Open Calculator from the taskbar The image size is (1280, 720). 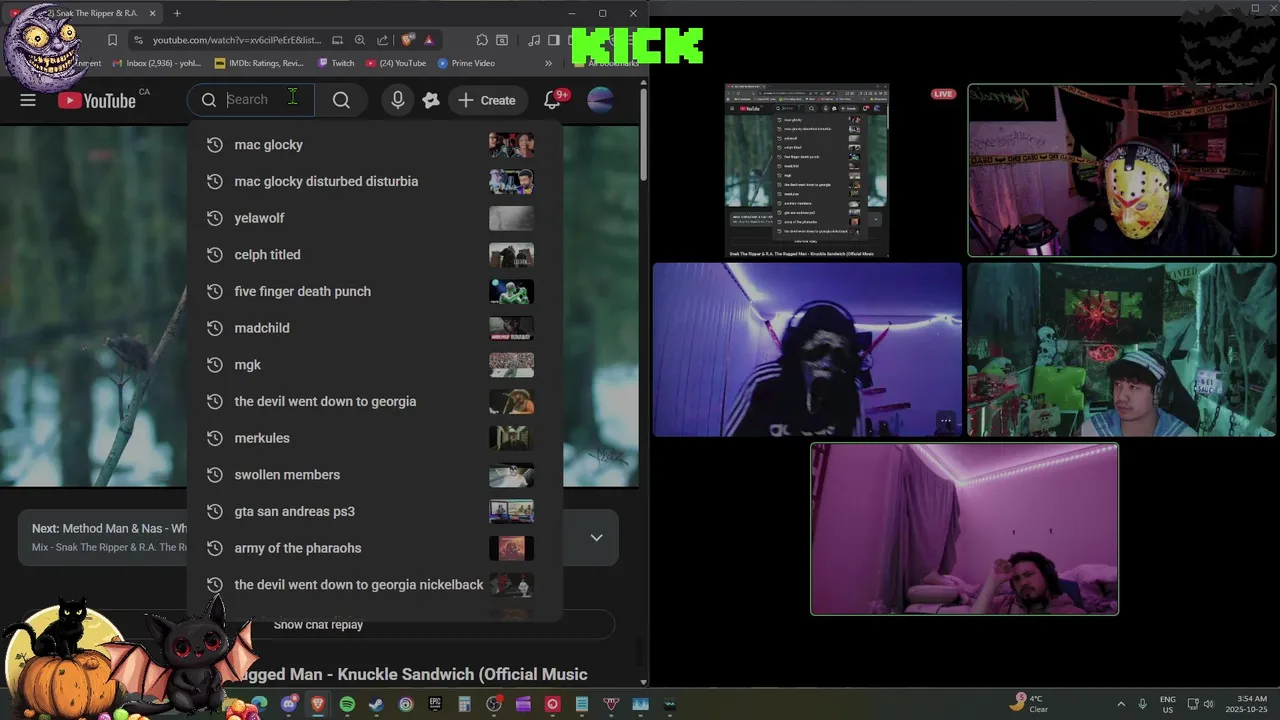click(x=464, y=704)
